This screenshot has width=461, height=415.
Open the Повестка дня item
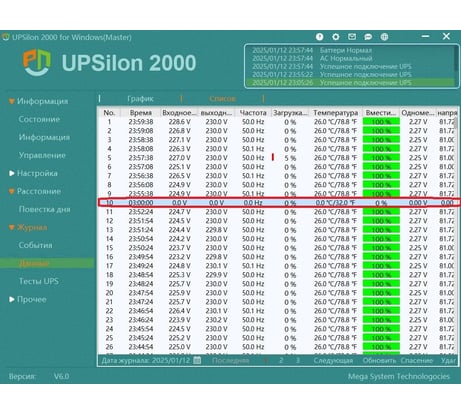click(44, 209)
